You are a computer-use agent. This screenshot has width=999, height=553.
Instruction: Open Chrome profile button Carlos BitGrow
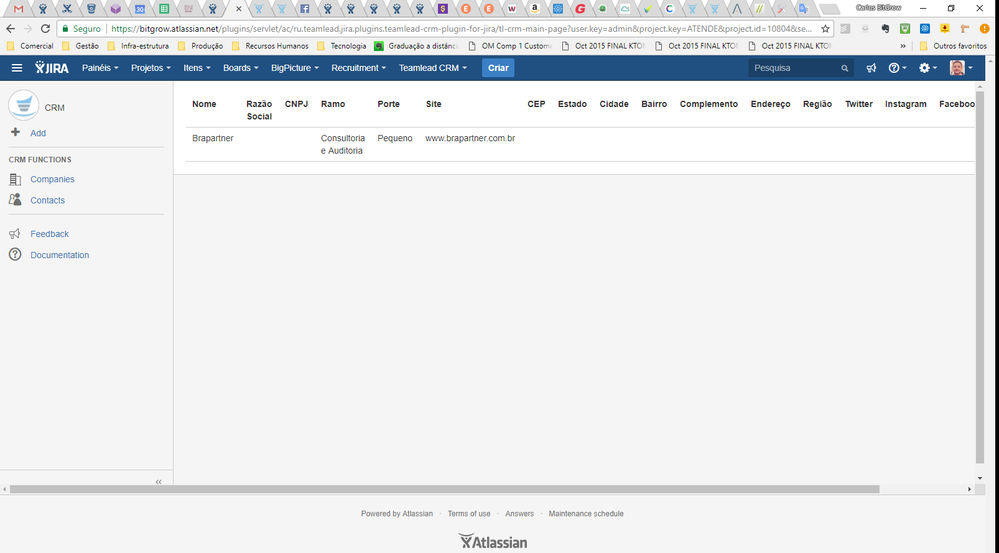pos(879,8)
